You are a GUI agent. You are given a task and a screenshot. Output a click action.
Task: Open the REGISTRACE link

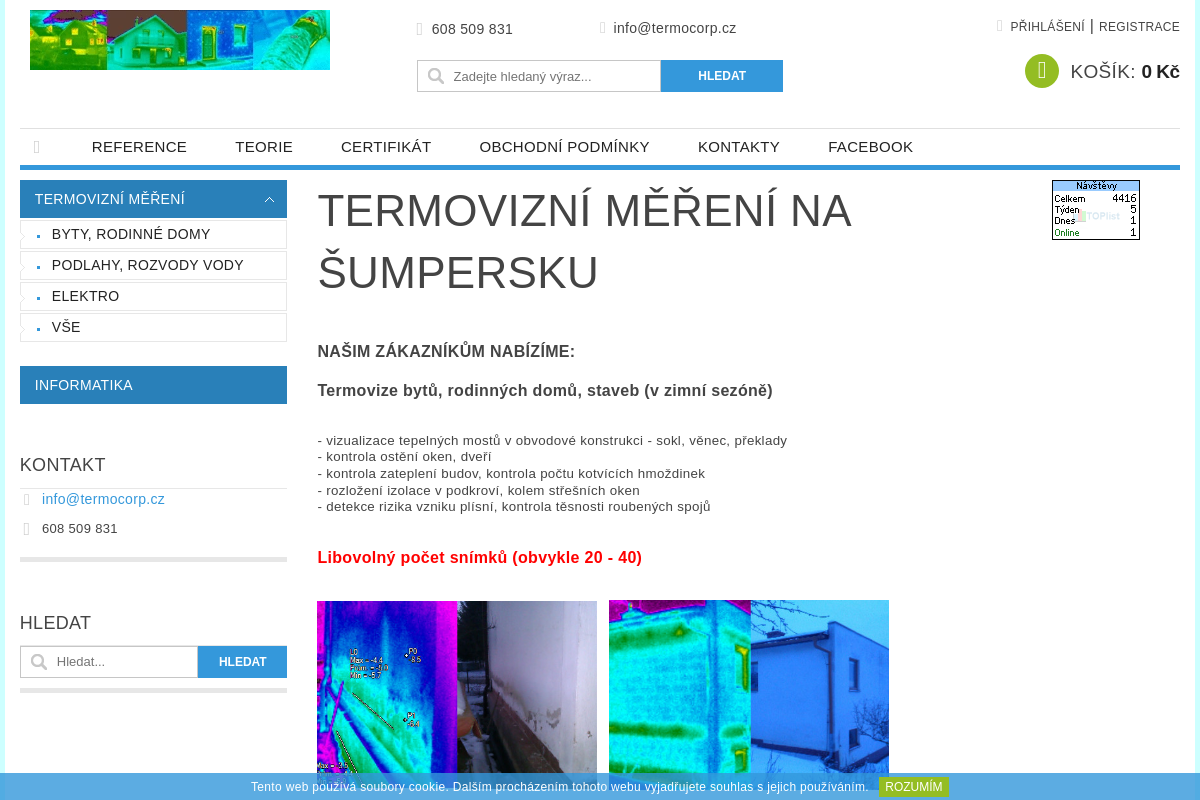(x=1139, y=26)
